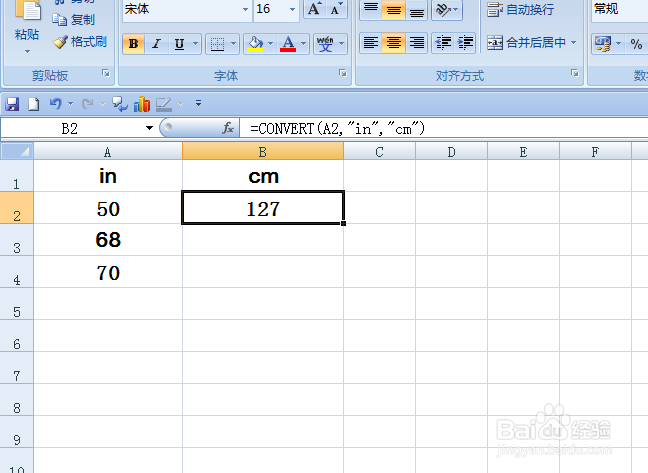
Task: Open font group dialog launcher
Action: (x=343, y=73)
